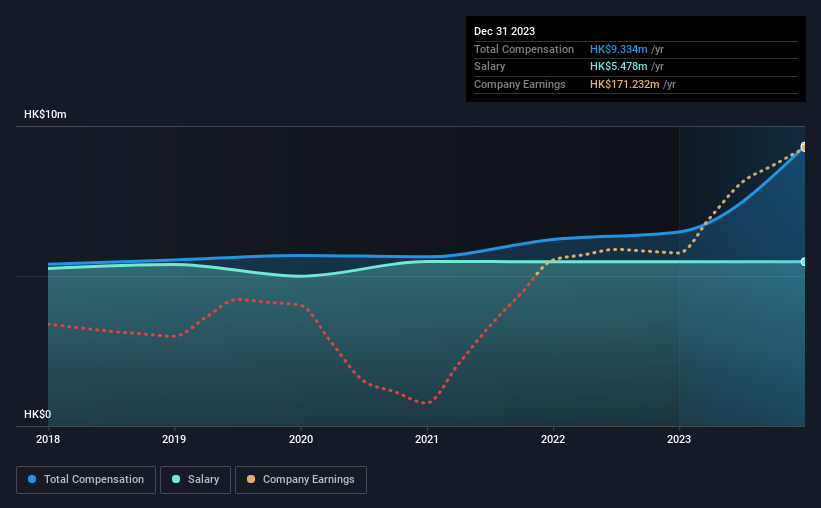
Task: Click the blue Total Compensation legend dot
Action: (x=32, y=479)
